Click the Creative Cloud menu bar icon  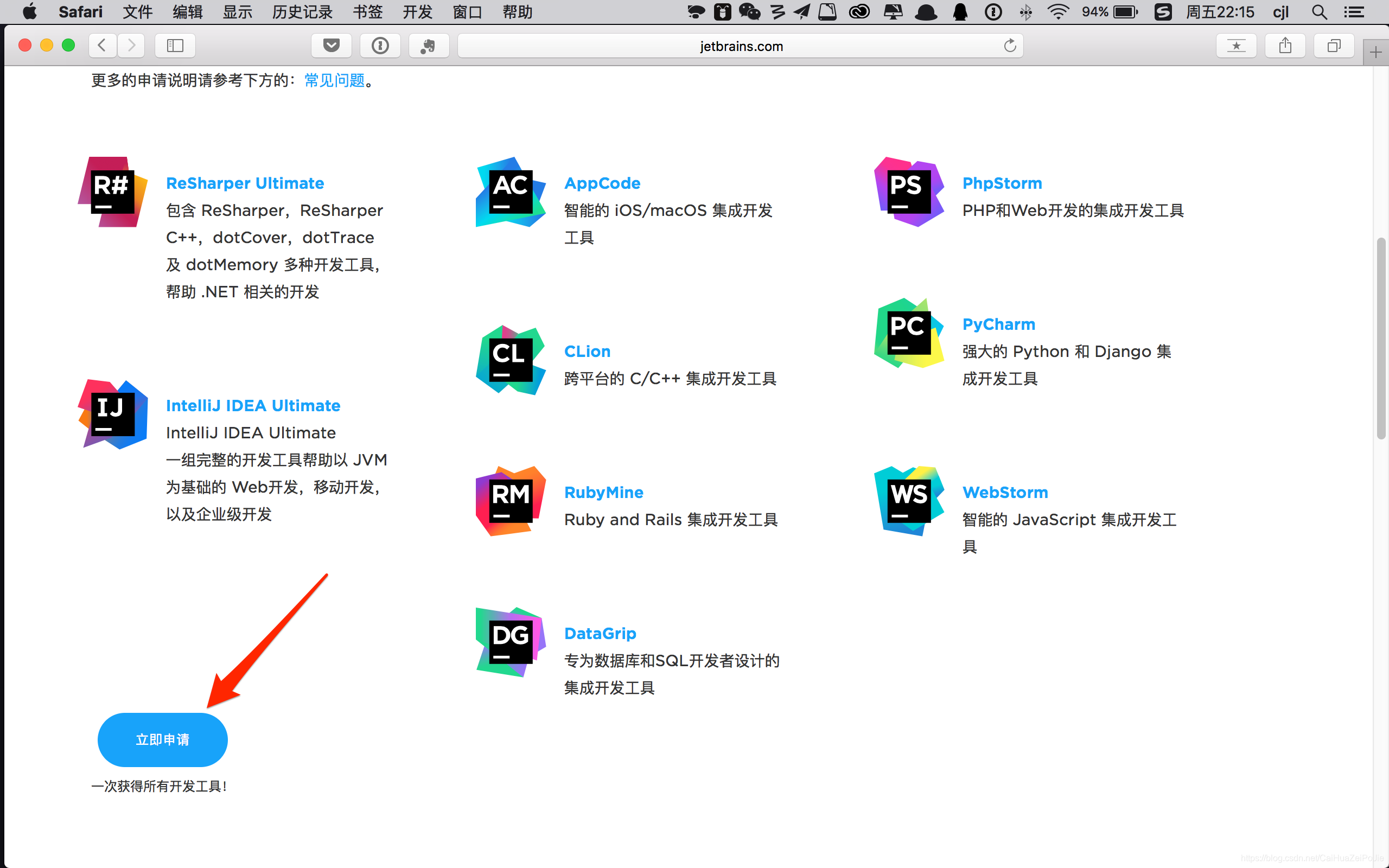click(x=859, y=11)
